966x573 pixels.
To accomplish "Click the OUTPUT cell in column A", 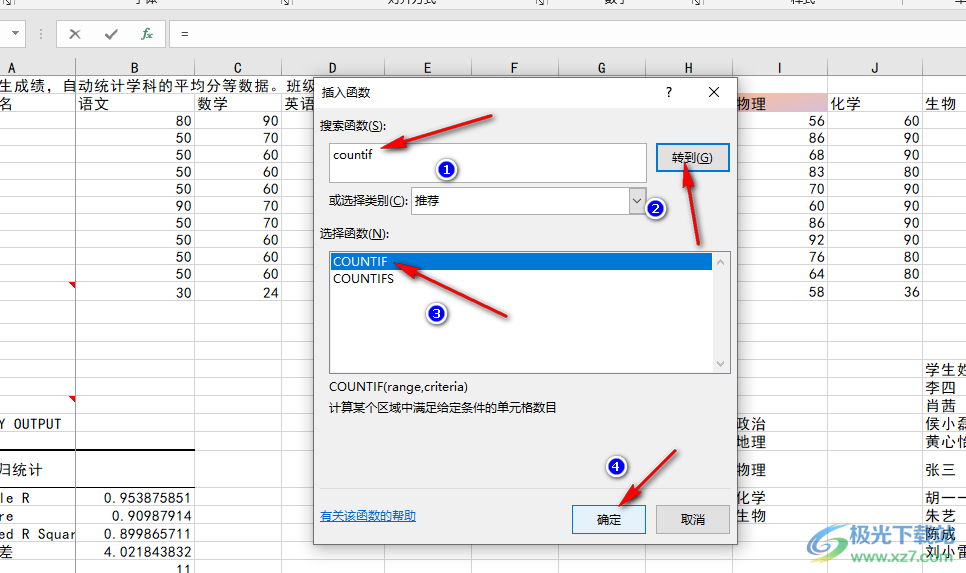I will coord(38,424).
